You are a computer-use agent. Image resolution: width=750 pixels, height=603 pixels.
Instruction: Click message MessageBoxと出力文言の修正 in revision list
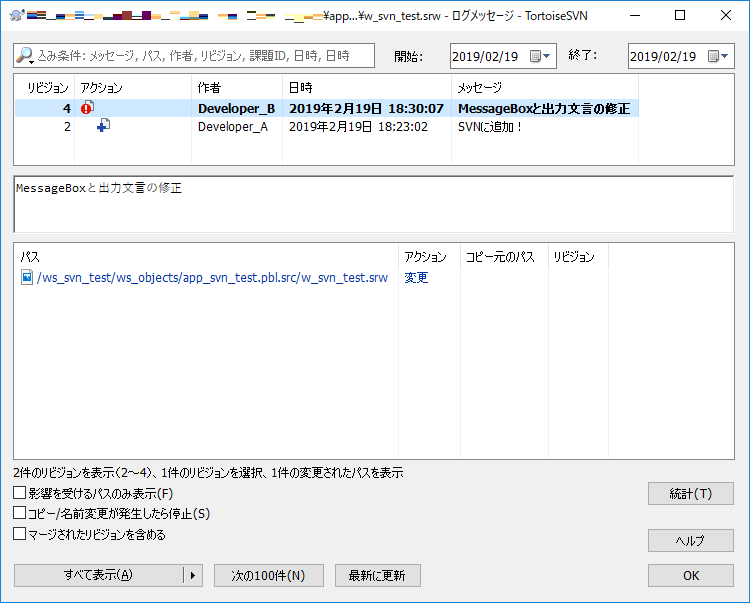tap(544, 109)
